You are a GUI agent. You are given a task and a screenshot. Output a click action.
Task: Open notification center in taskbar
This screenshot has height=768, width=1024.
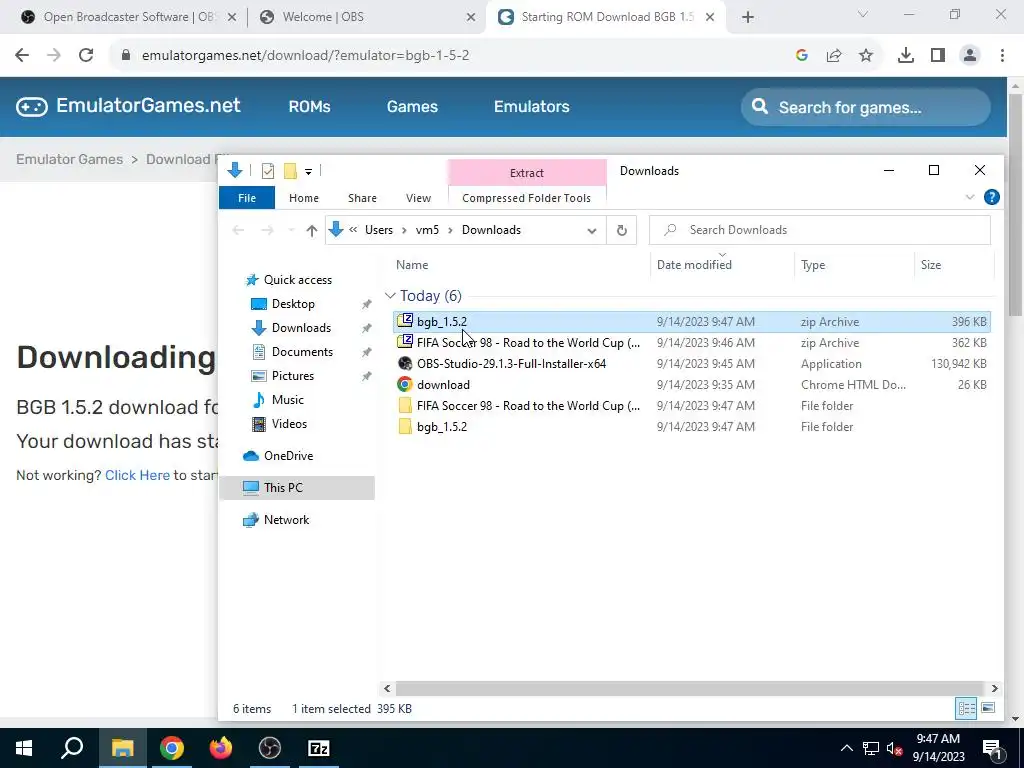point(991,748)
